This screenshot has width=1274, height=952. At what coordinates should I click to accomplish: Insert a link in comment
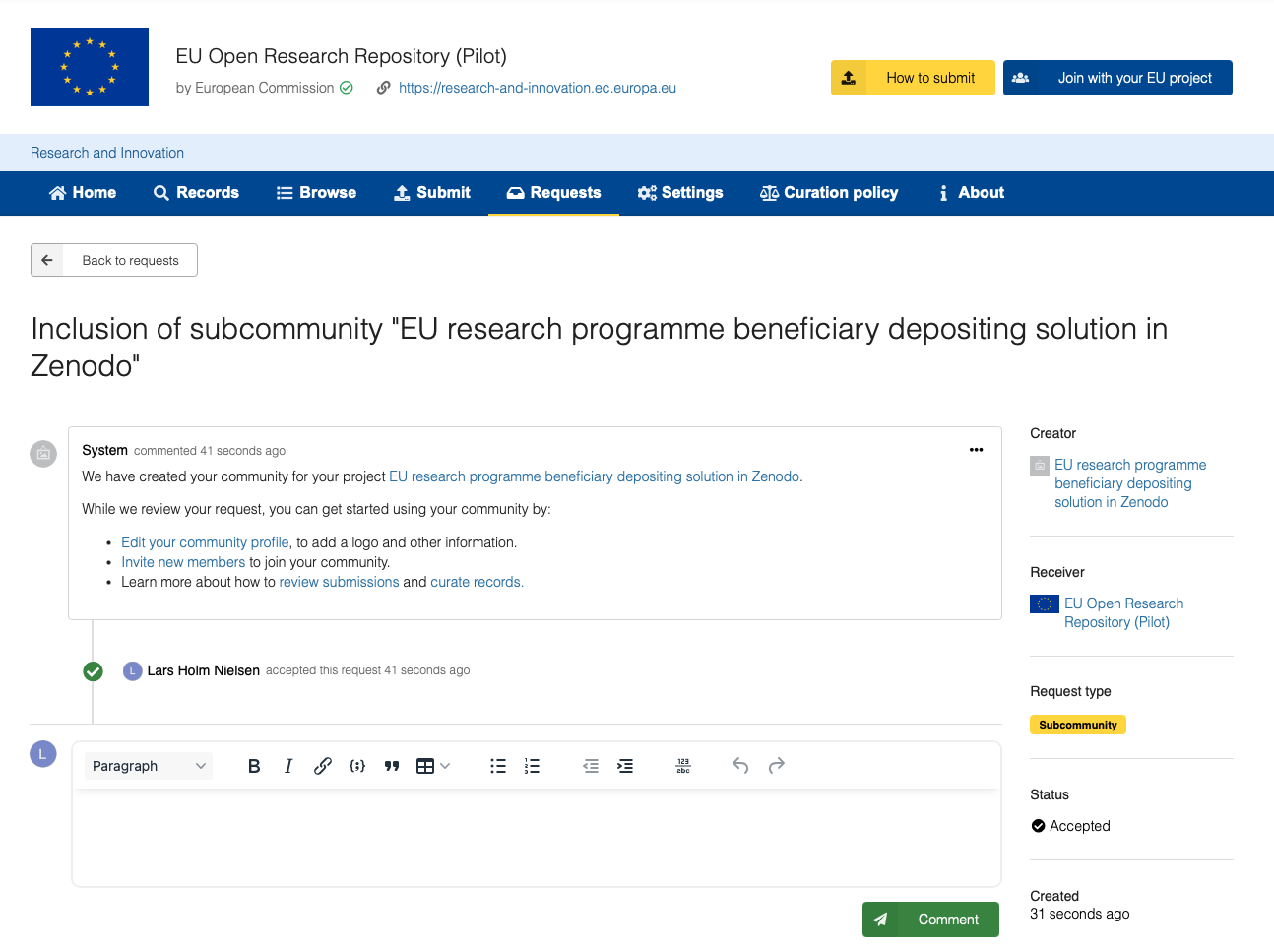pyautogui.click(x=323, y=766)
